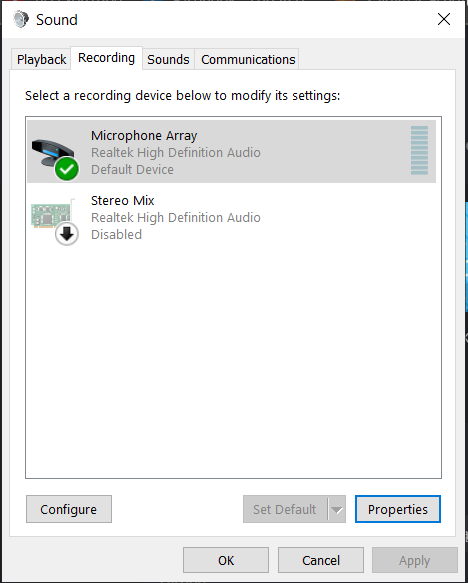Select the Stereo Mix device name
The height and width of the screenshot is (583, 468).
(123, 200)
